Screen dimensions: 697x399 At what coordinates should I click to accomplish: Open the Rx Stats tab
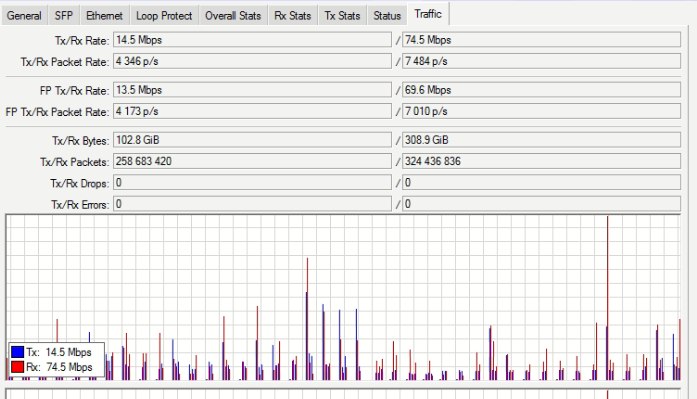click(x=292, y=16)
